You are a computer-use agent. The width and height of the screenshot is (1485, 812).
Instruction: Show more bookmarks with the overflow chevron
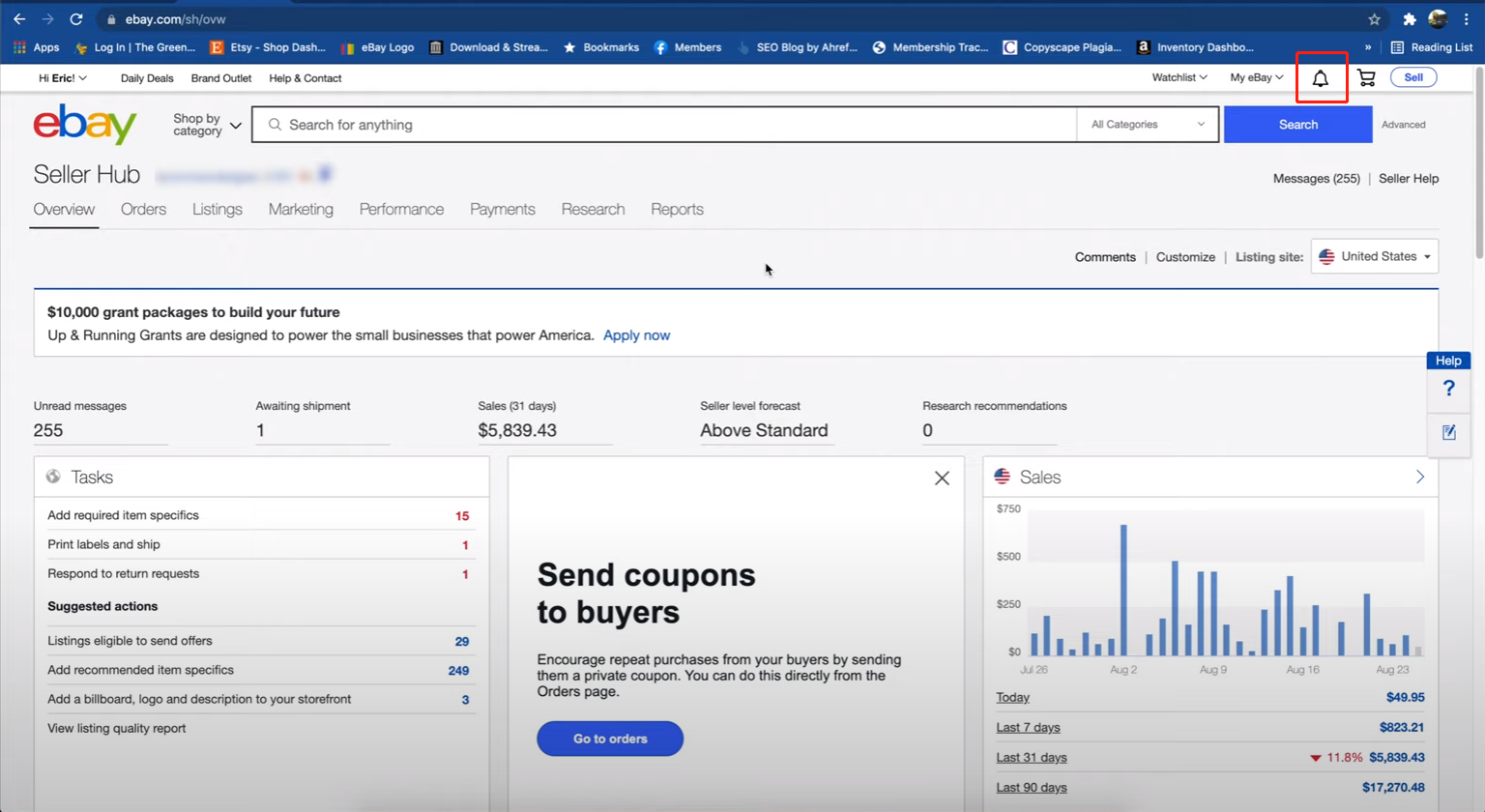[1367, 47]
